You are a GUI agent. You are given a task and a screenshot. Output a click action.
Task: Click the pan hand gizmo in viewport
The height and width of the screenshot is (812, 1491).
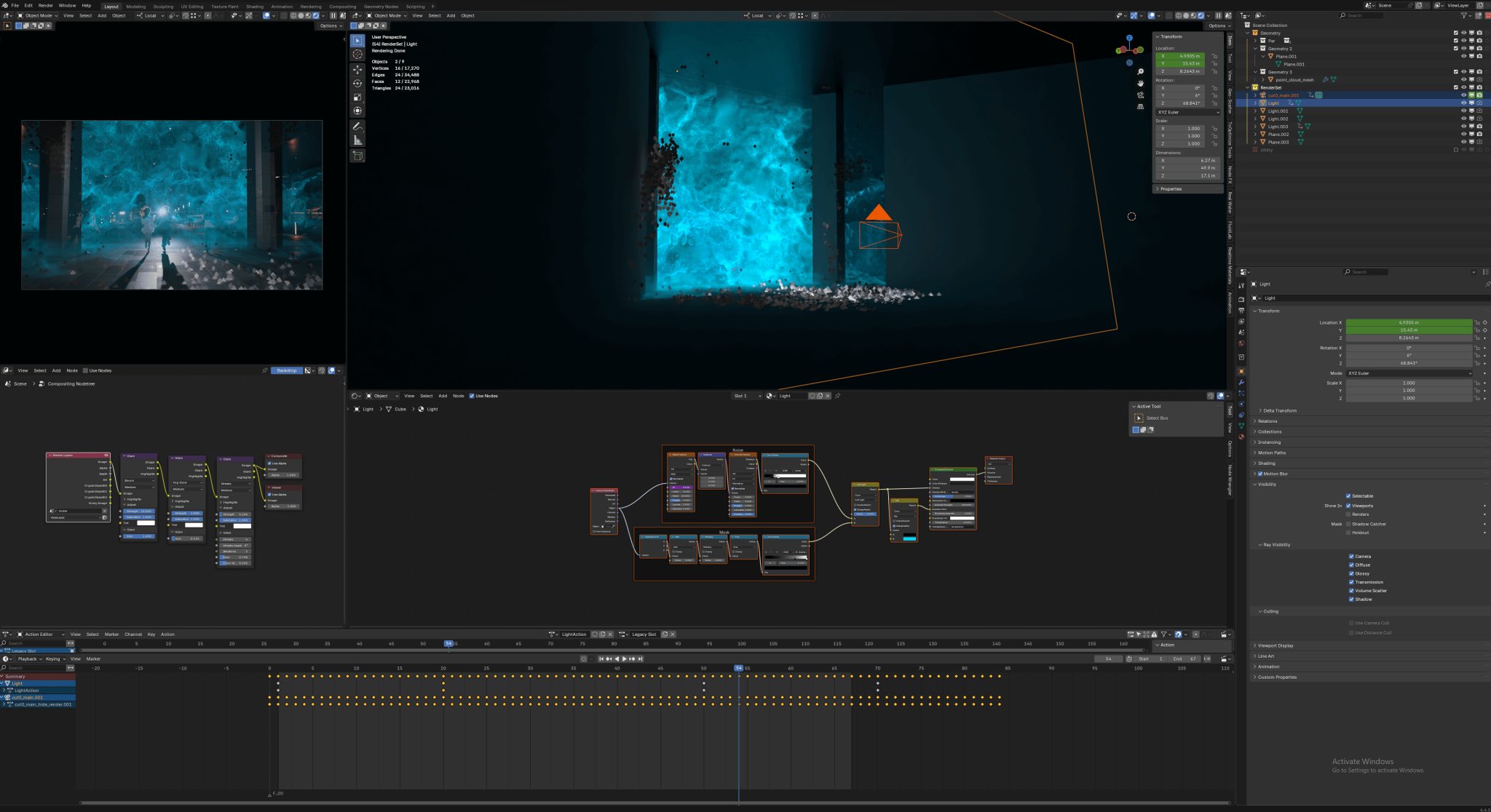[1140, 83]
